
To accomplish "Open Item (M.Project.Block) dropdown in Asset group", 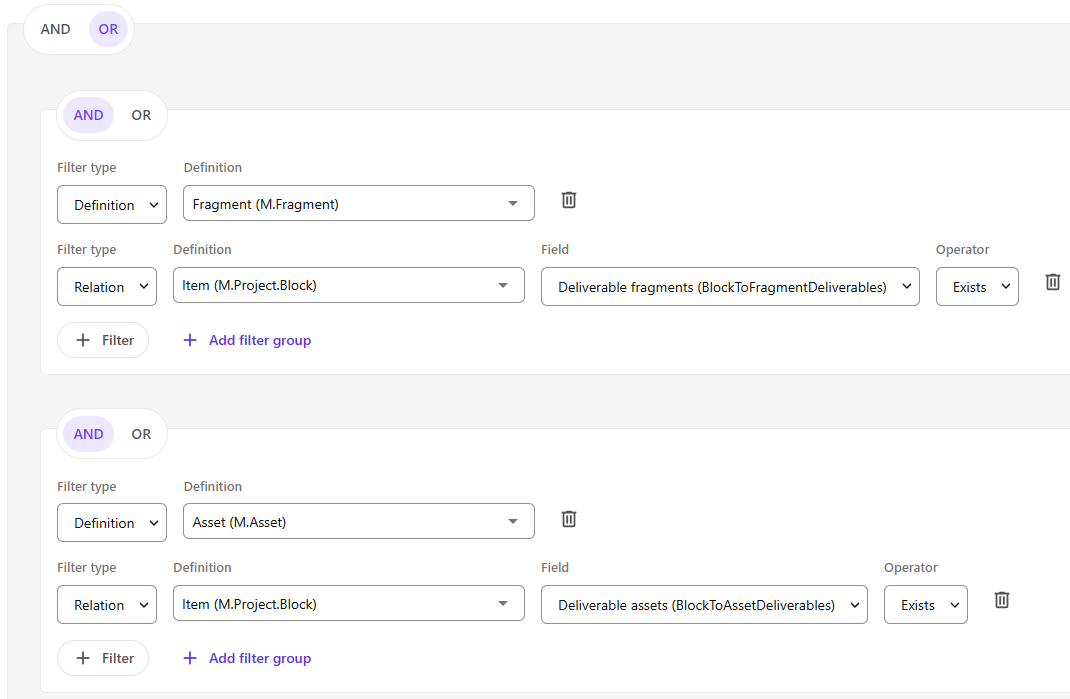I will point(349,603).
